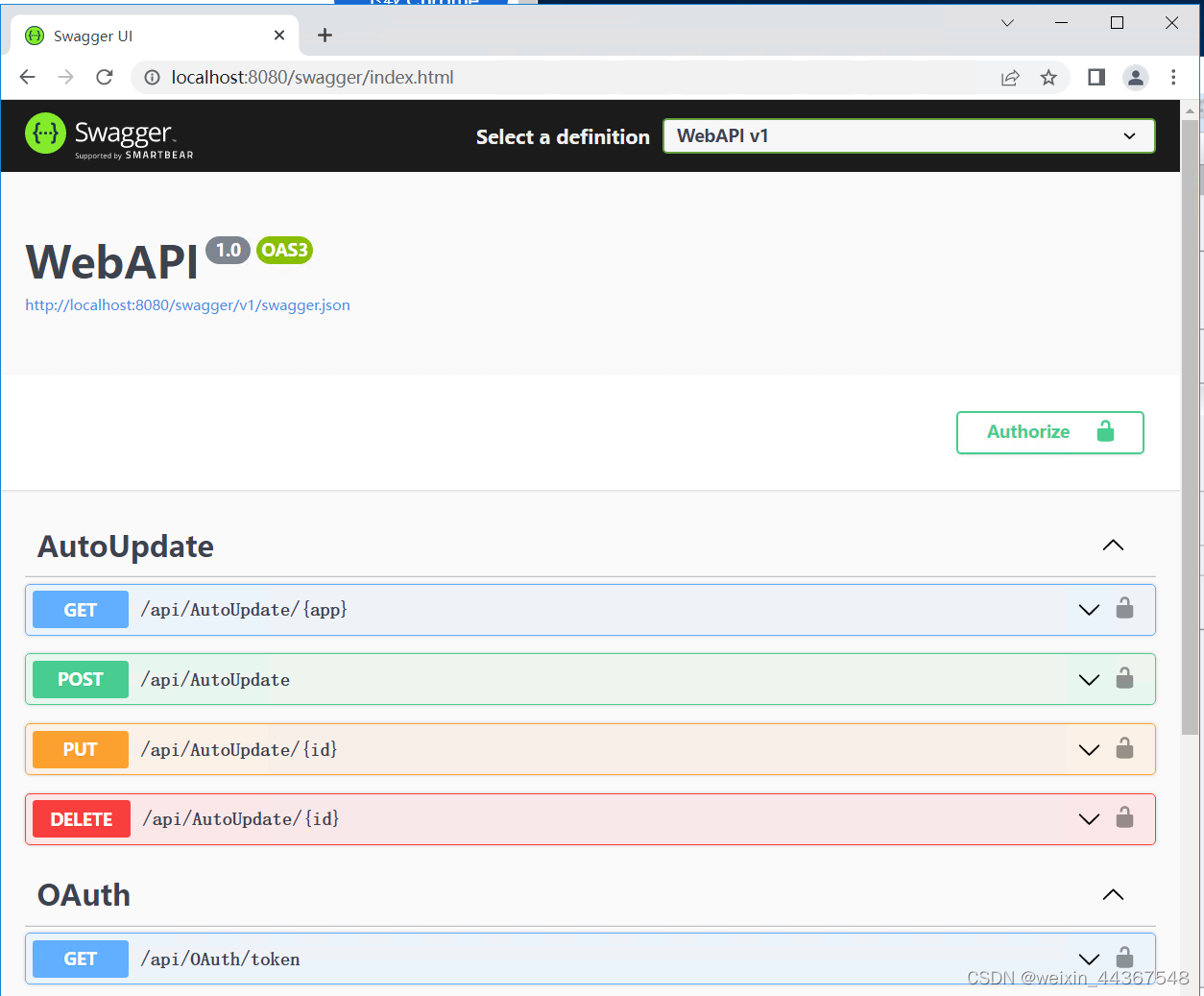Click lock icon on DELETE /api/AutoUpdate/{id}
The width and height of the screenshot is (1204, 996).
pos(1124,817)
